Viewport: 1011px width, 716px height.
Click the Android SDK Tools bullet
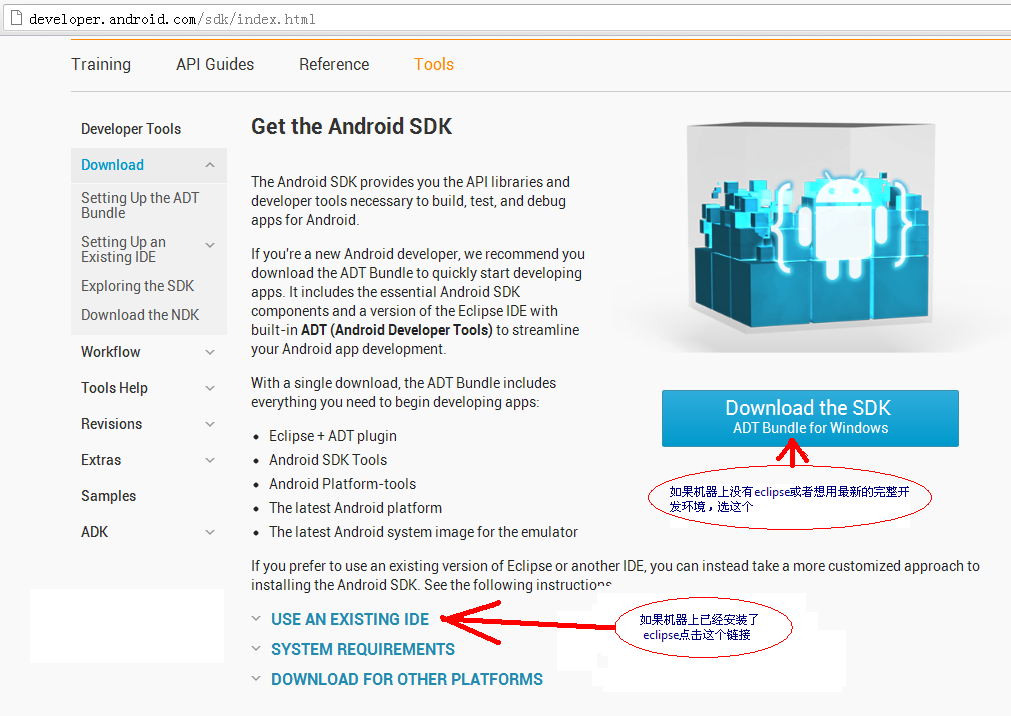click(328, 460)
